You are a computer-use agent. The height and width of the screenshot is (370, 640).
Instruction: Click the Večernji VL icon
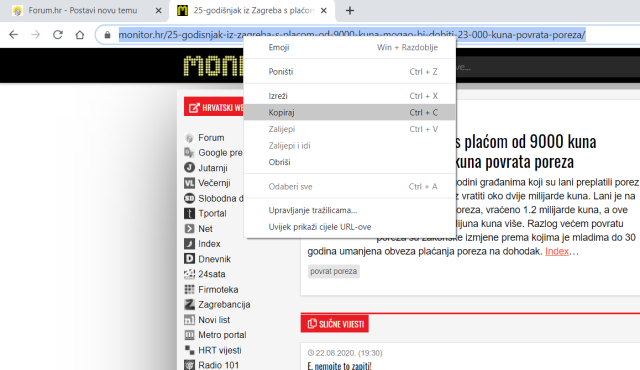tap(189, 183)
